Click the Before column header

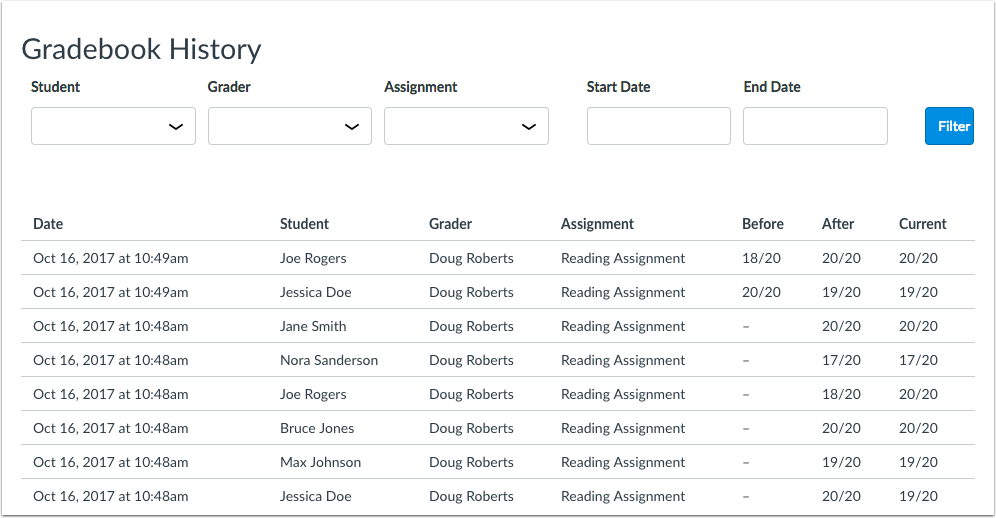tap(763, 224)
